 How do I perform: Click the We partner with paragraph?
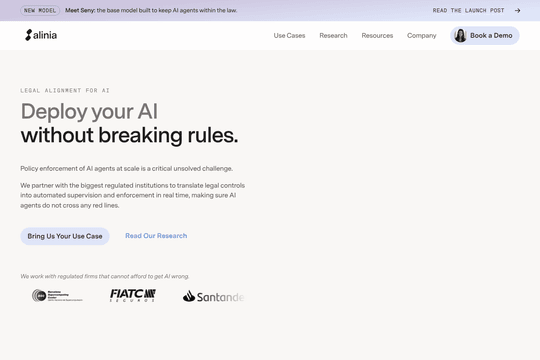coord(133,195)
